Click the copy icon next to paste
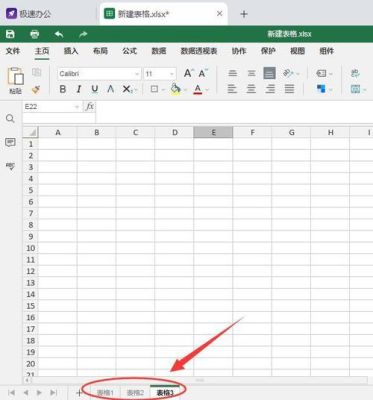 [x=36, y=73]
